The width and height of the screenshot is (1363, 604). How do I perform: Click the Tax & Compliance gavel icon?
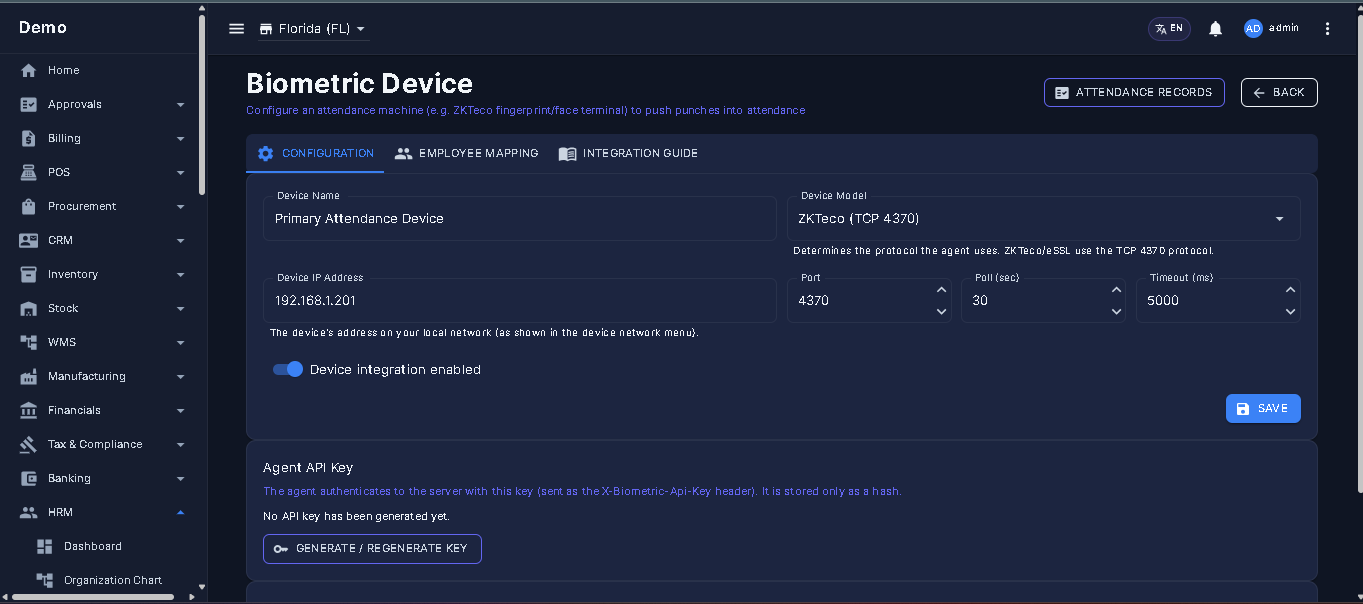tap(29, 444)
